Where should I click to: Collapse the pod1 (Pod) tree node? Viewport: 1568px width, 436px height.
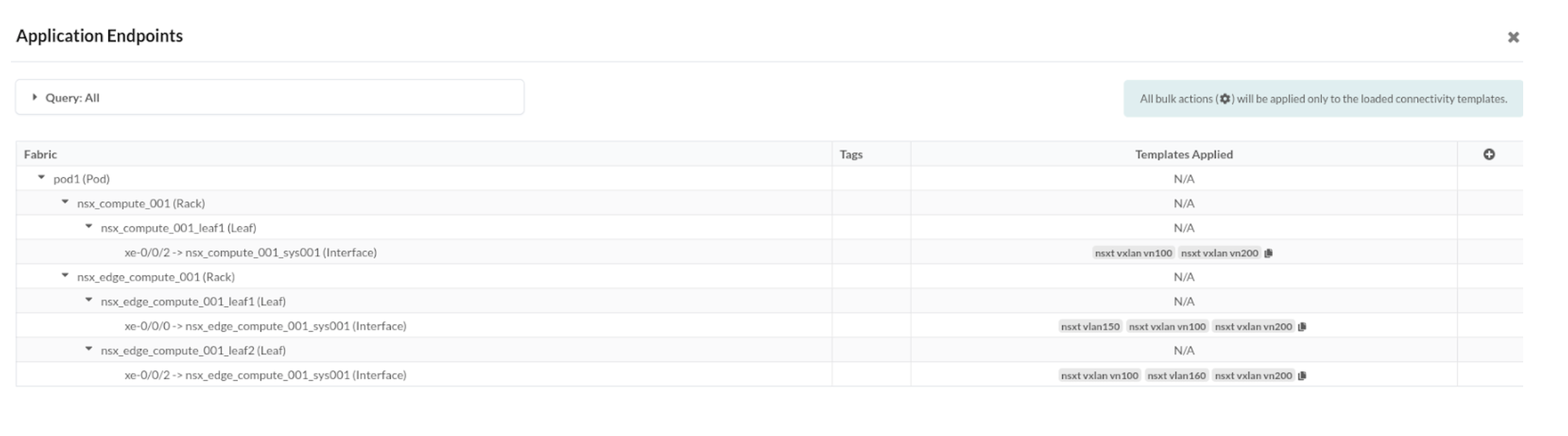pos(41,177)
